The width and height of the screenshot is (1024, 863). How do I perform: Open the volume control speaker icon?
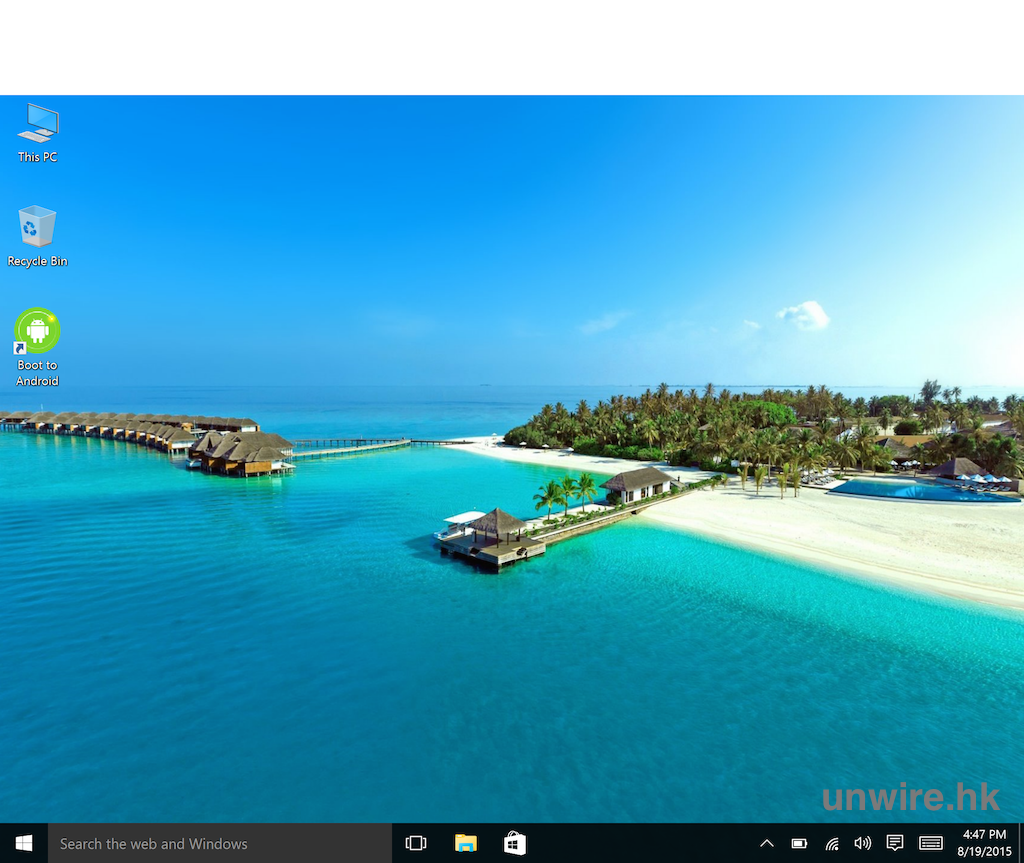[862, 843]
